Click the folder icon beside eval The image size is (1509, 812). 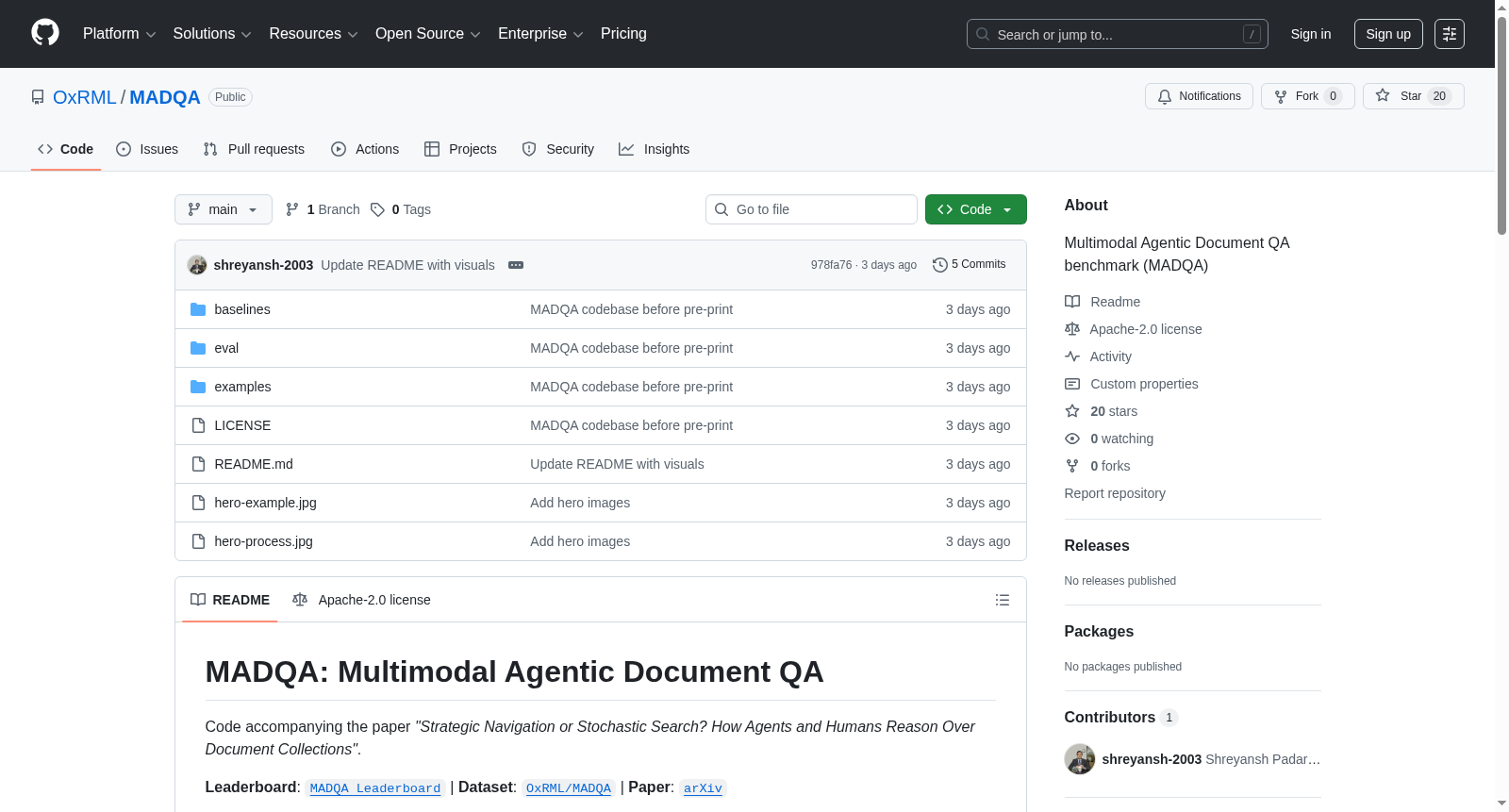click(x=198, y=348)
